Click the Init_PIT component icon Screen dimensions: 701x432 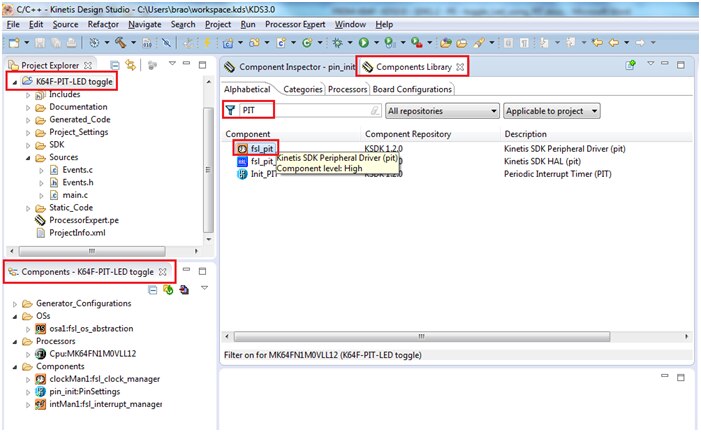[242, 174]
